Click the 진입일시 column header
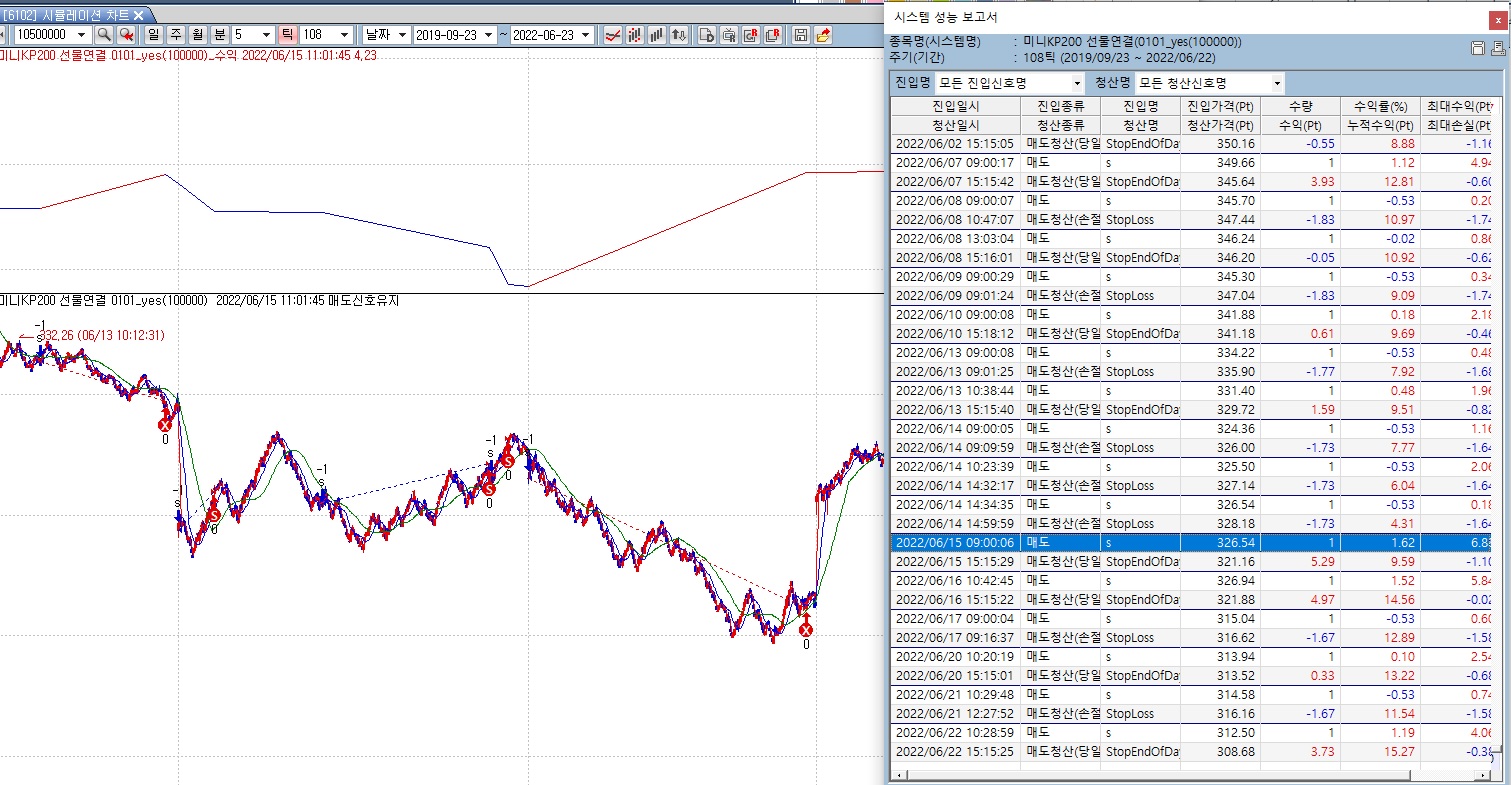 click(x=955, y=106)
